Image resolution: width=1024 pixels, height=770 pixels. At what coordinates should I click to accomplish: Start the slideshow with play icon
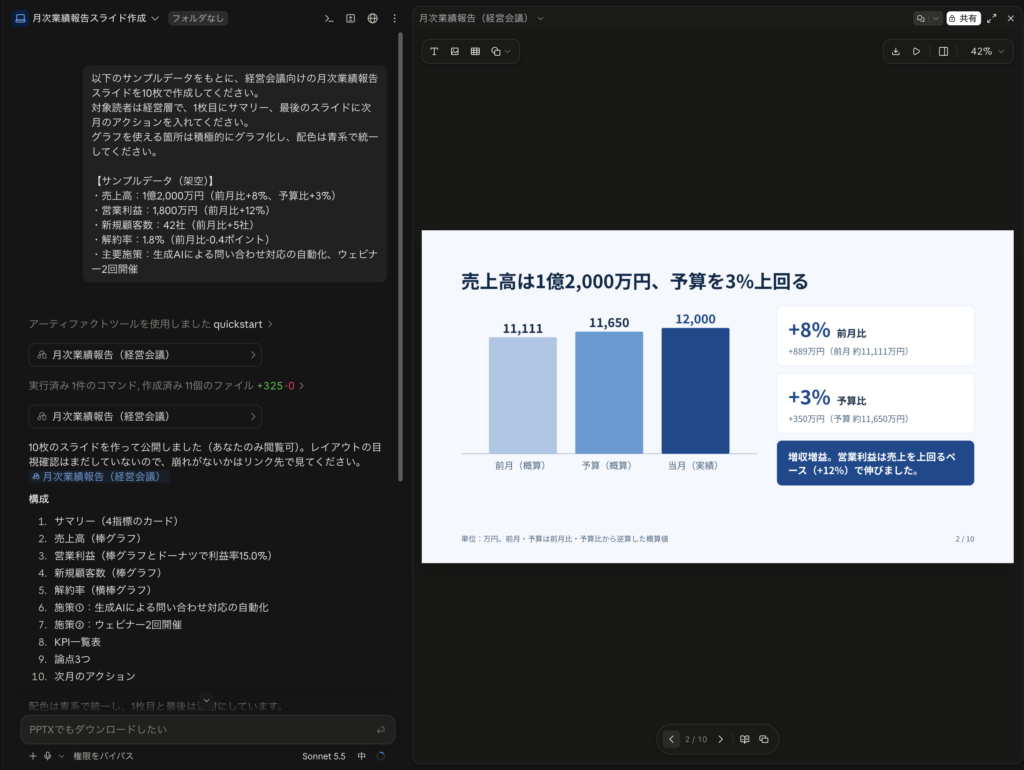click(x=916, y=51)
